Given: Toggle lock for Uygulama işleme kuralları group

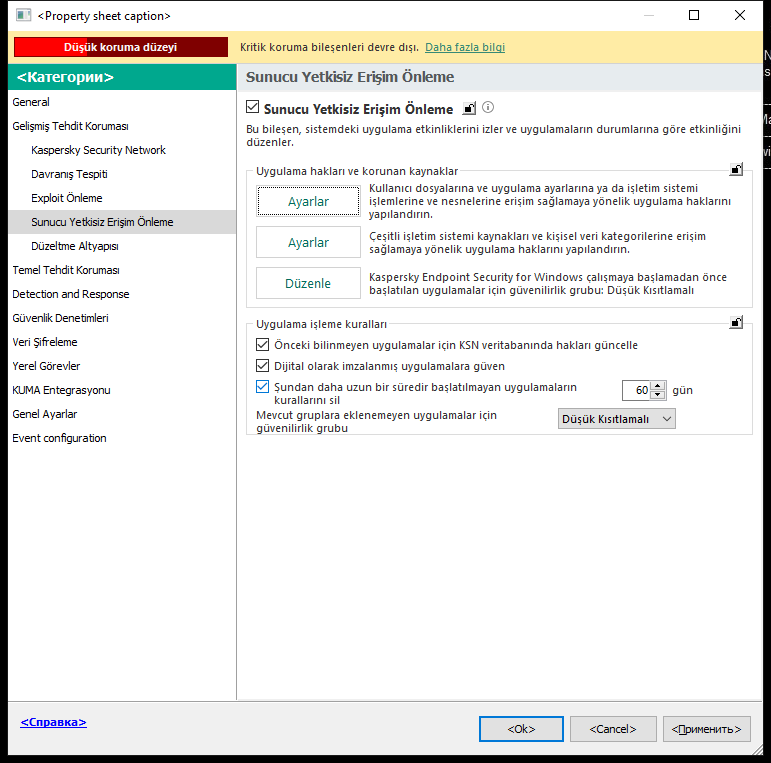Looking at the screenshot, I should click(x=736, y=323).
